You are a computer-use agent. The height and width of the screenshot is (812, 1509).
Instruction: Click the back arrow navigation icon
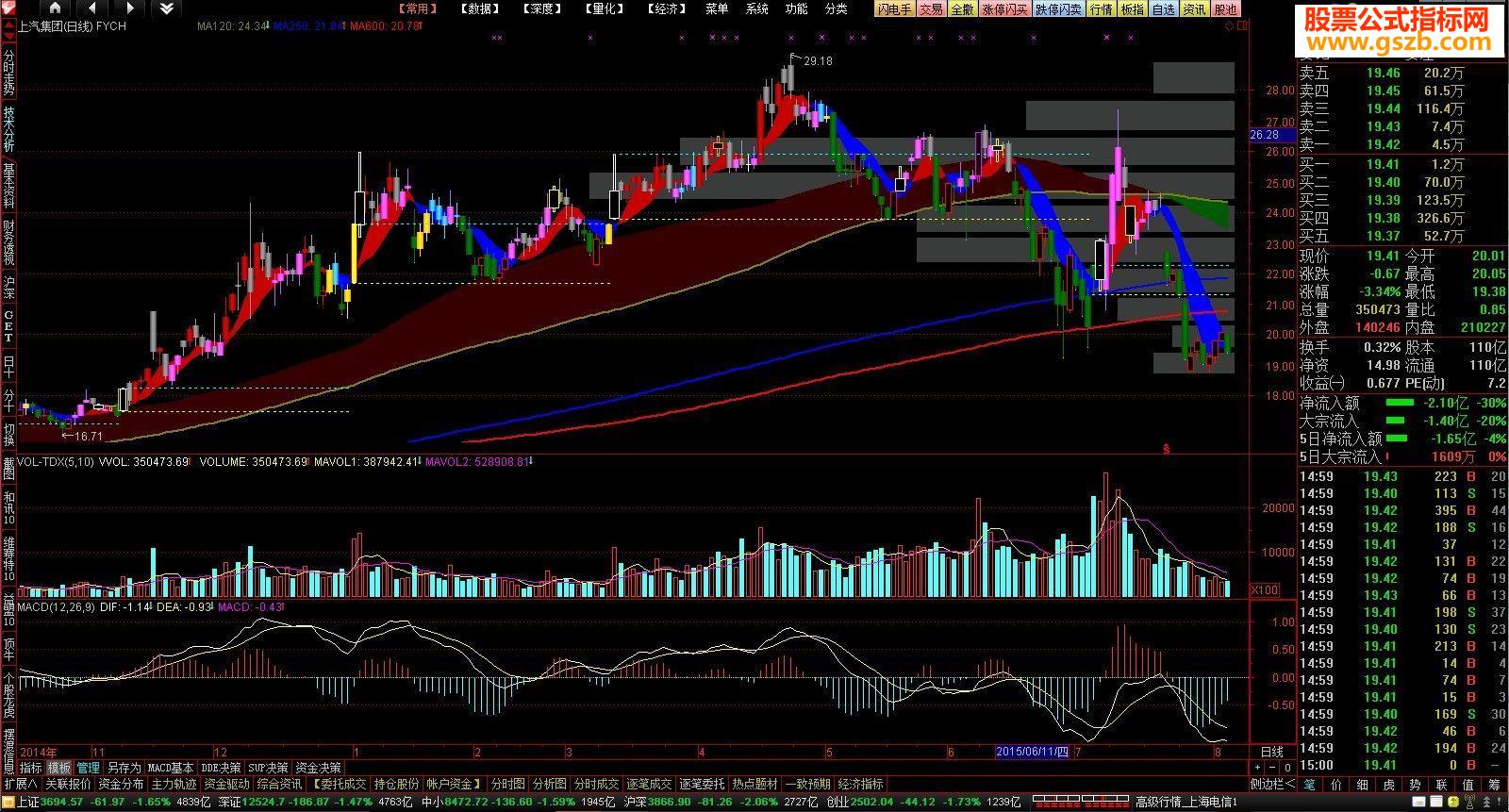click(x=92, y=8)
